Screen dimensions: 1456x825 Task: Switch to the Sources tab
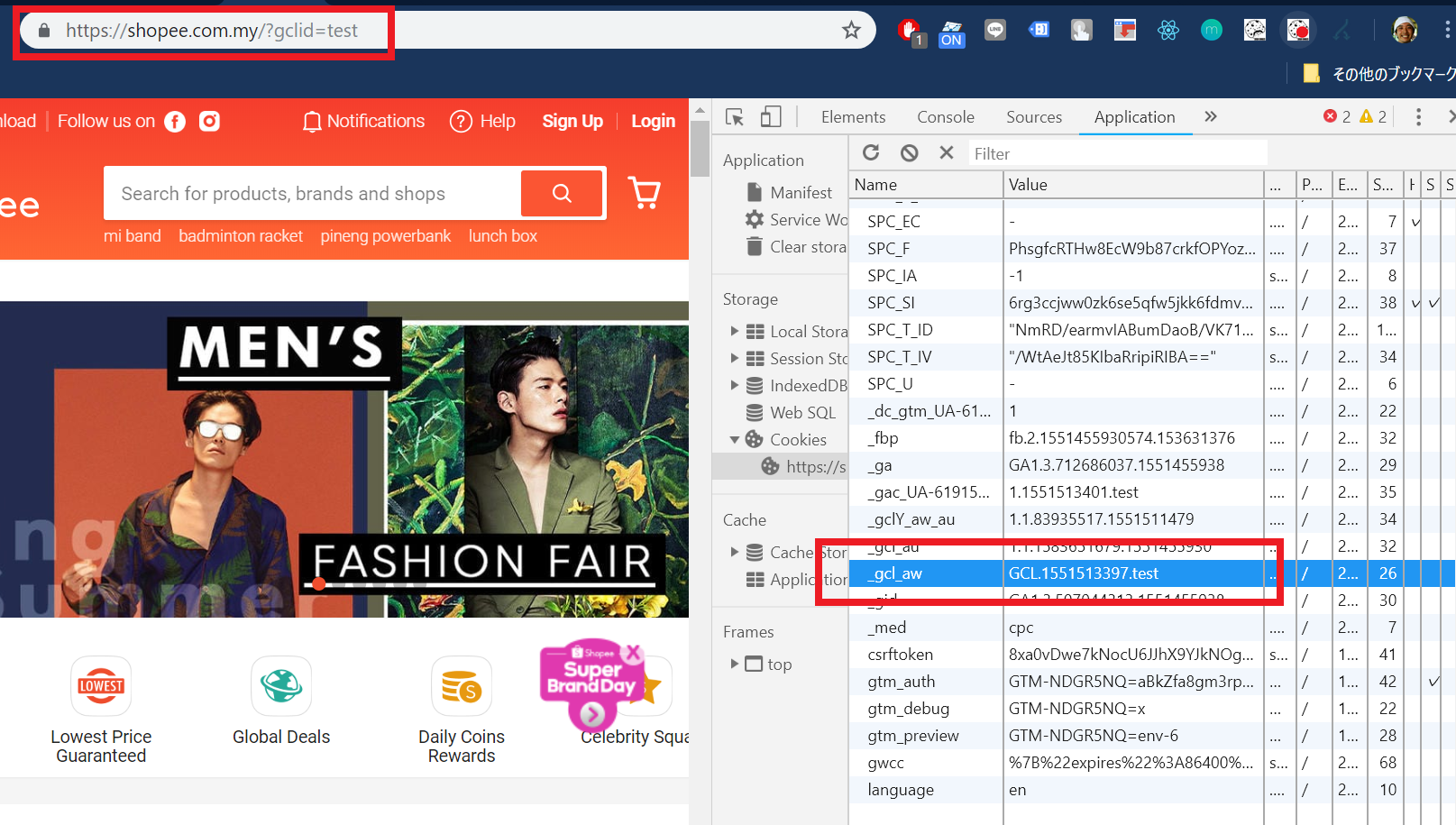click(1033, 117)
